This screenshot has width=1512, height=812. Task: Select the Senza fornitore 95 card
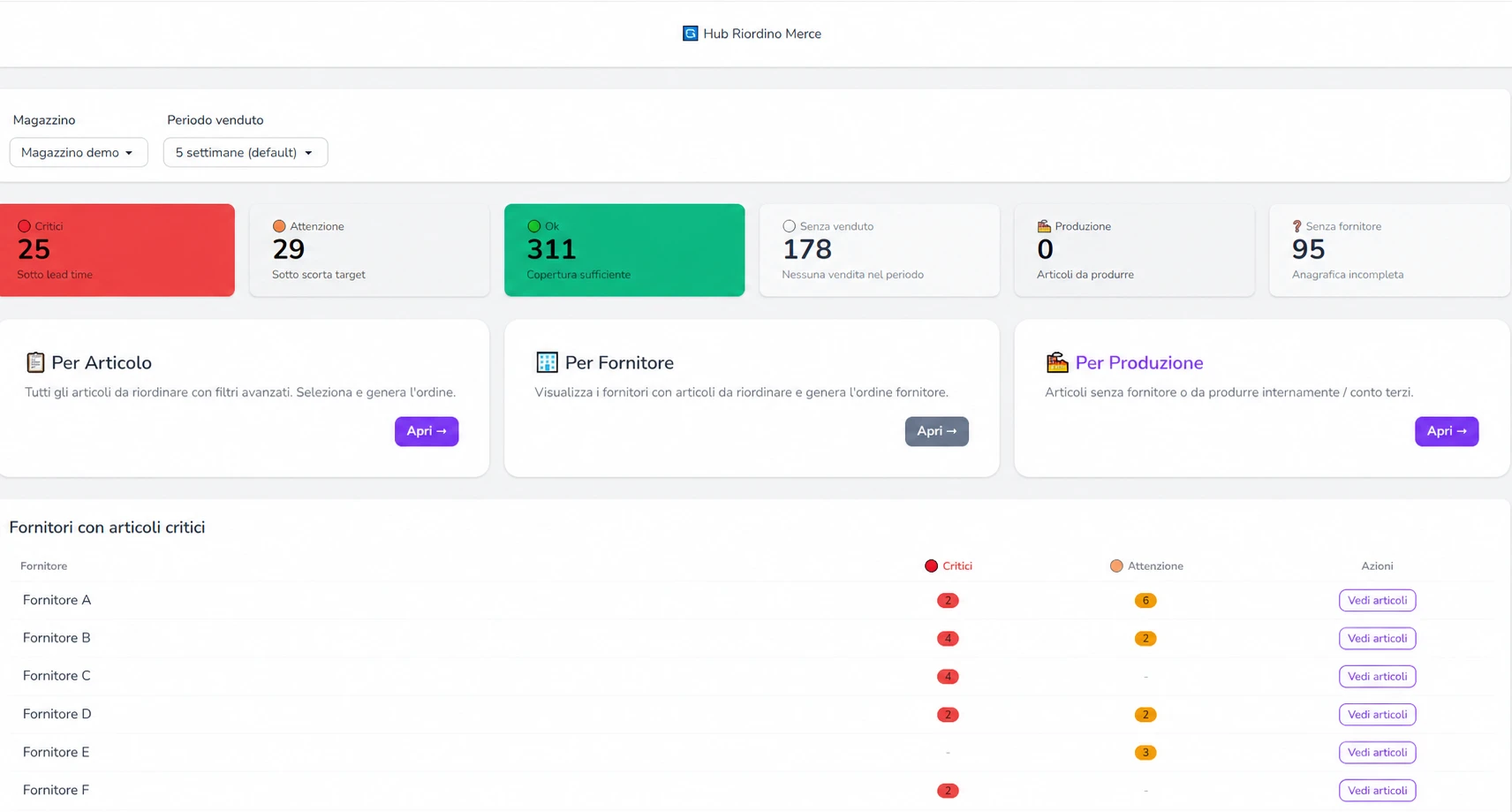1389,250
